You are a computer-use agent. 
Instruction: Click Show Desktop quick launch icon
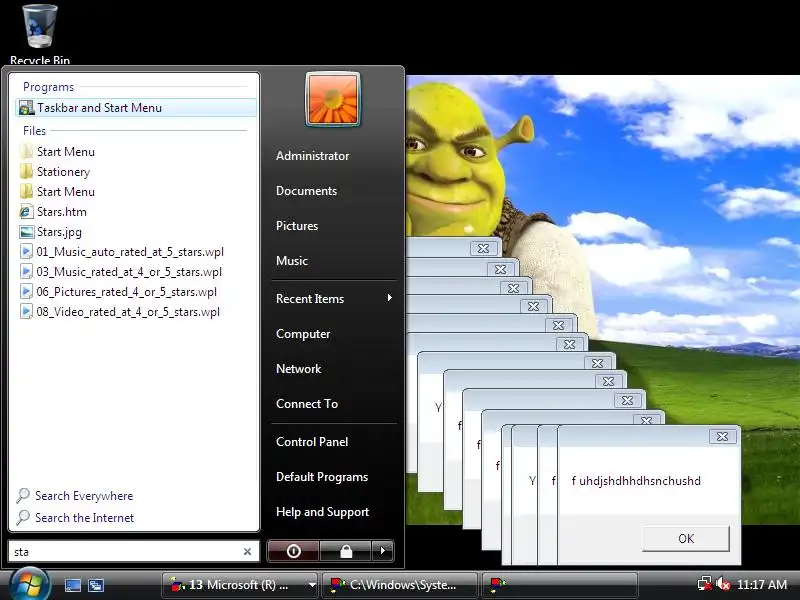click(72, 585)
